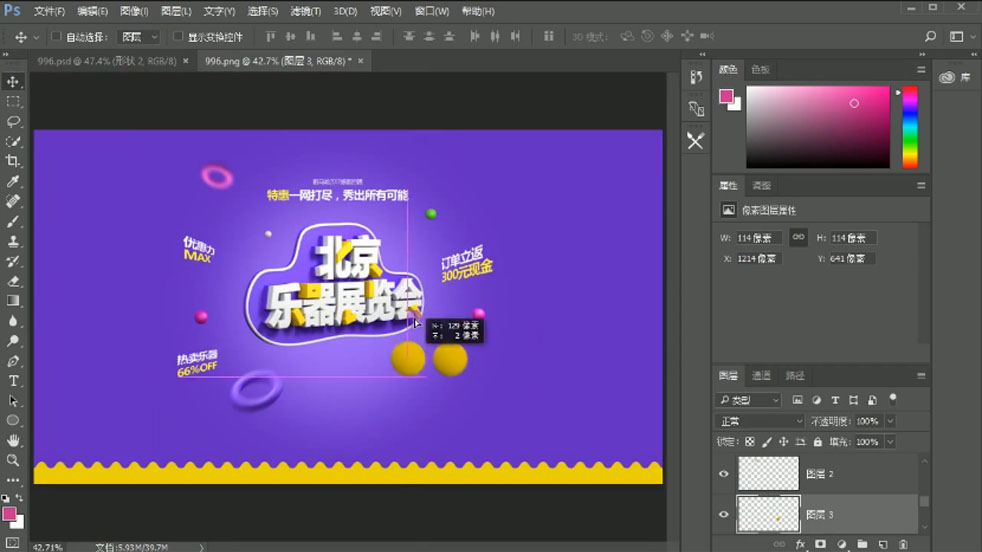Viewport: 982px width, 552px height.
Task: Switch to the 路径 paths tab
Action: pyautogui.click(x=794, y=375)
